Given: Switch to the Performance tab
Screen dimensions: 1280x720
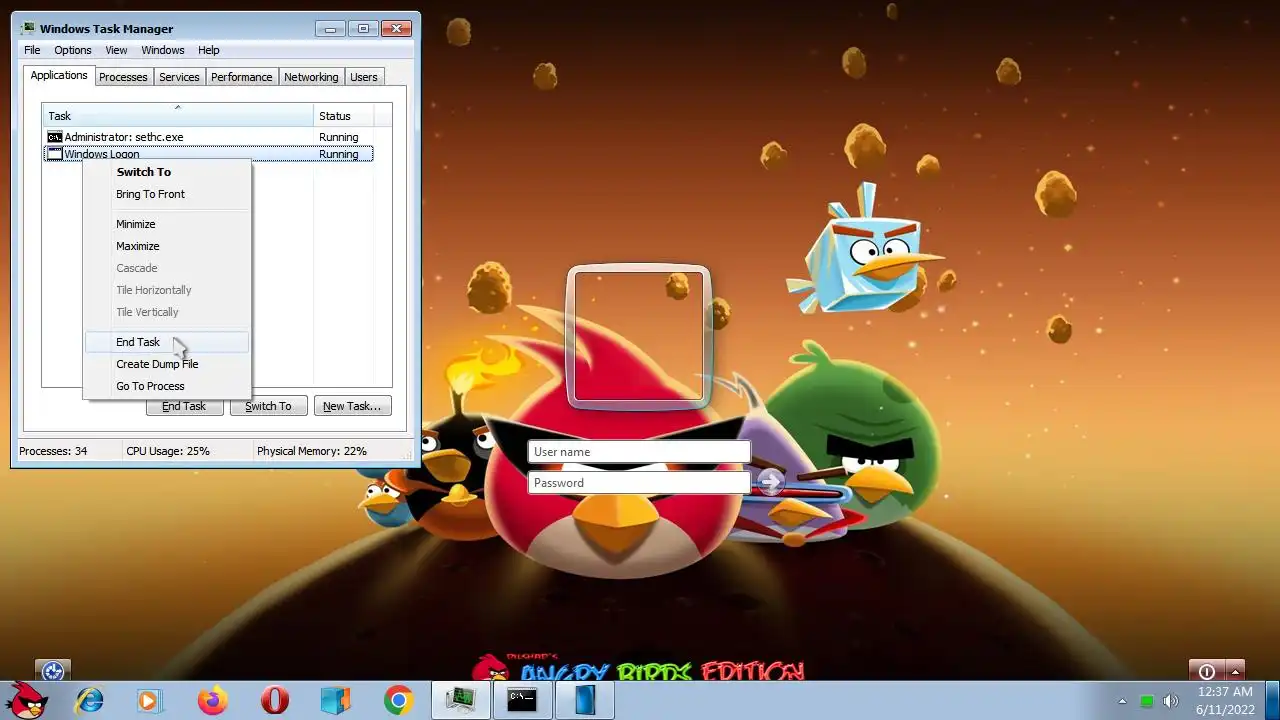Looking at the screenshot, I should point(241,77).
